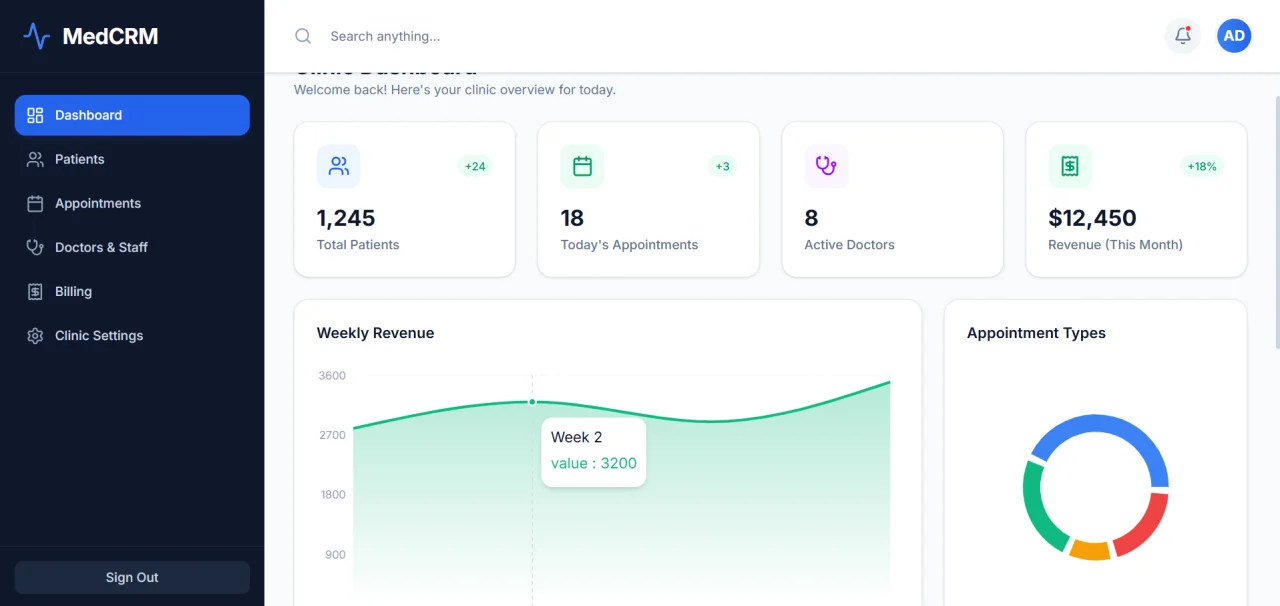Click the 1,245 total patients value
The image size is (1280, 606).
point(346,218)
